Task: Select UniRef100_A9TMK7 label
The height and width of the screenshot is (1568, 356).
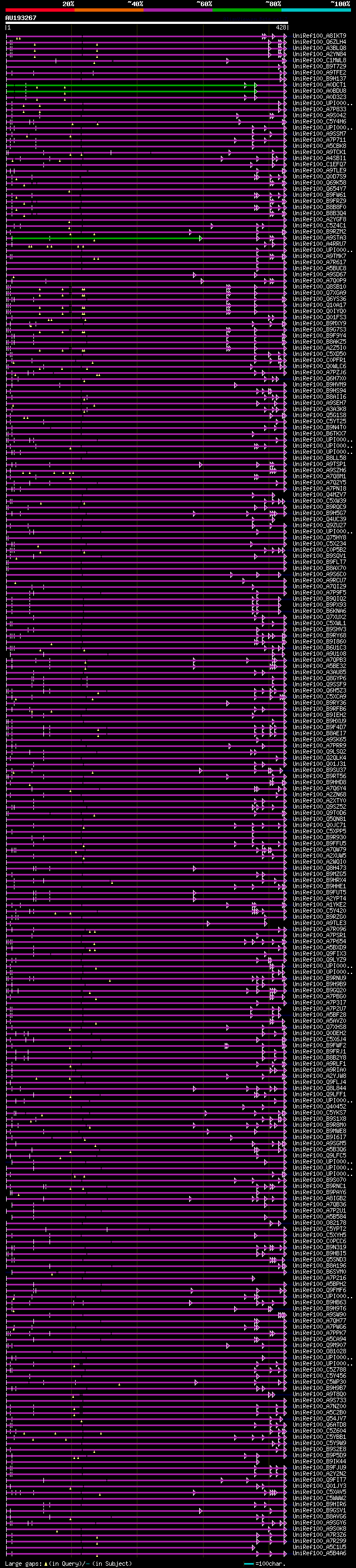Action: click(319, 256)
